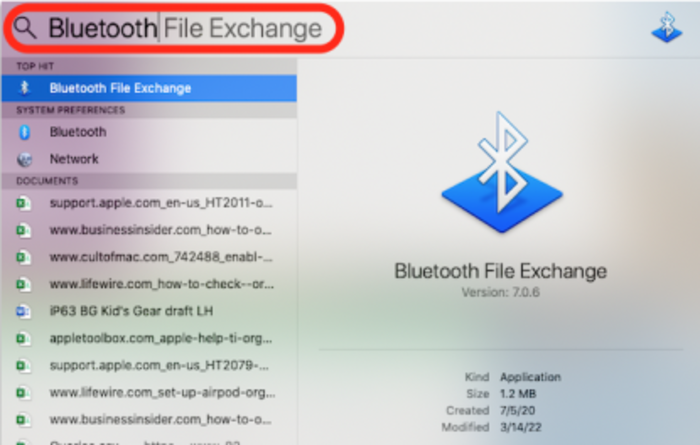The image size is (700, 445).
Task: Click the spreadsheet icon beside support.apple.com_en-us_HT2079
Action: click(x=23, y=366)
